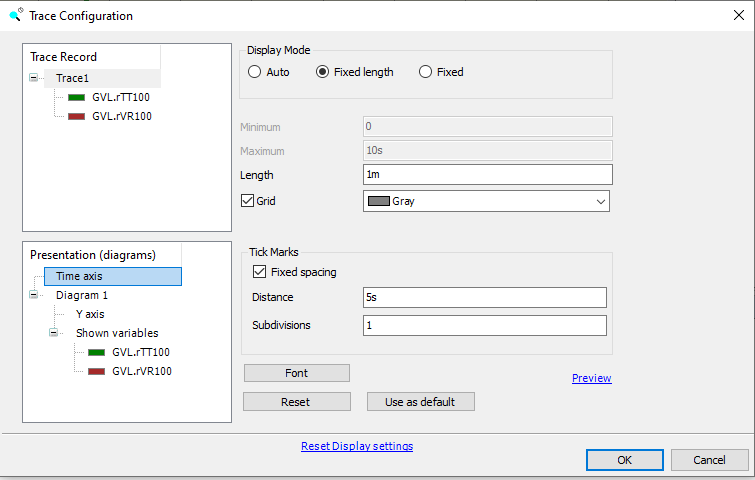Image resolution: width=755 pixels, height=480 pixels.
Task: Click the Length input field
Action: [486, 175]
